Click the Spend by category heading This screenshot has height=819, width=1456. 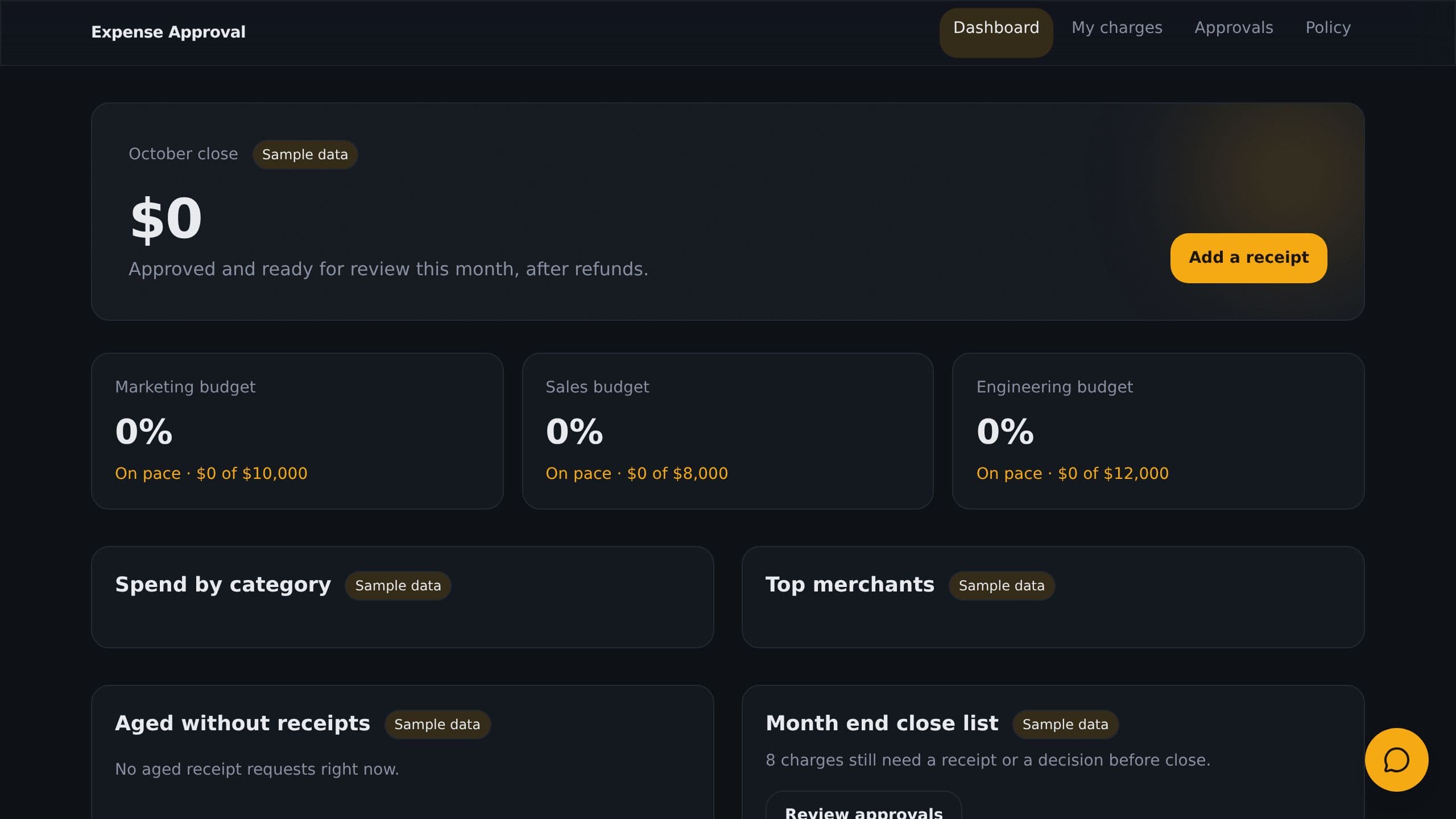[223, 585]
